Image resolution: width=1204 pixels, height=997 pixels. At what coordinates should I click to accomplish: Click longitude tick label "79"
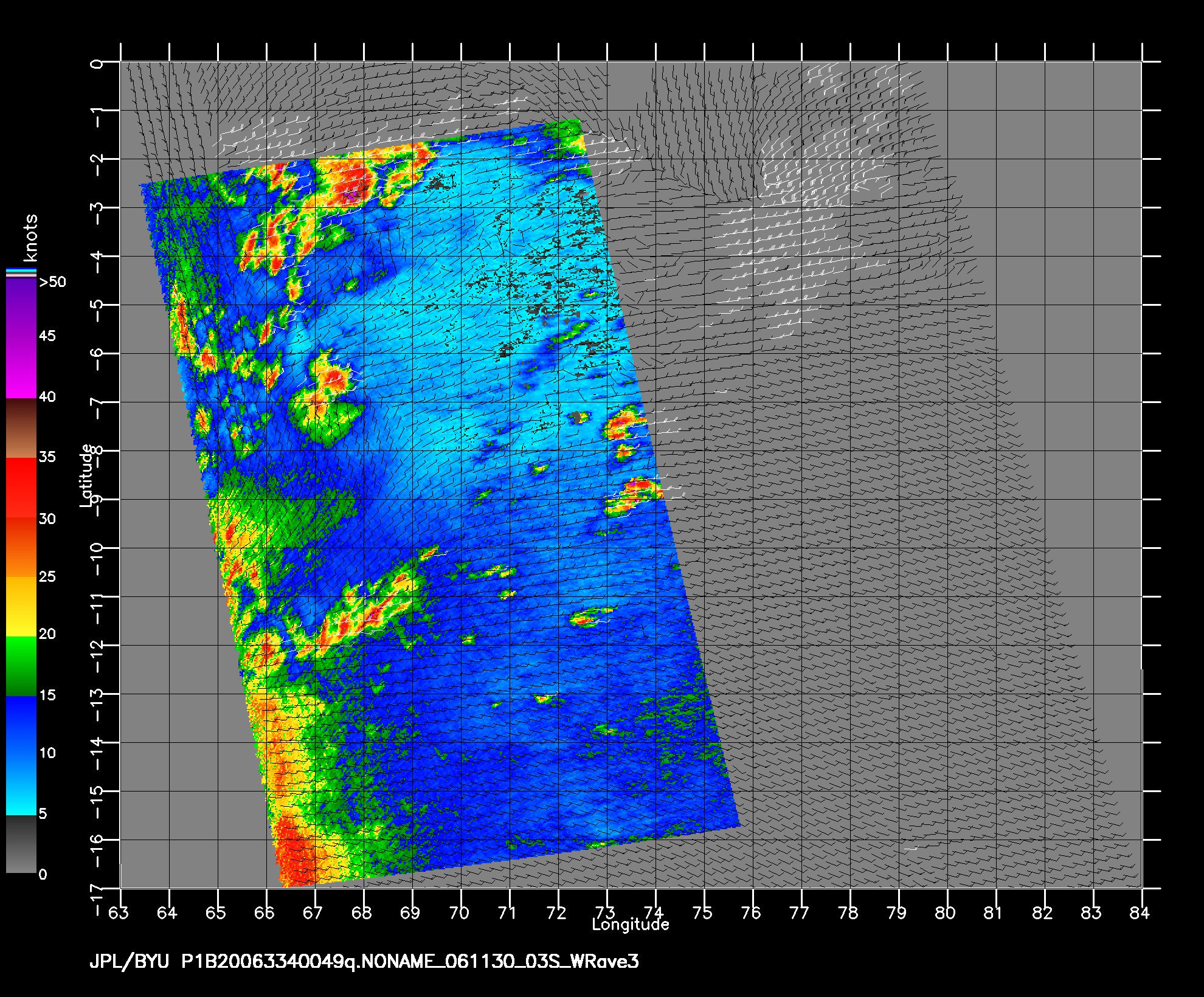(897, 913)
